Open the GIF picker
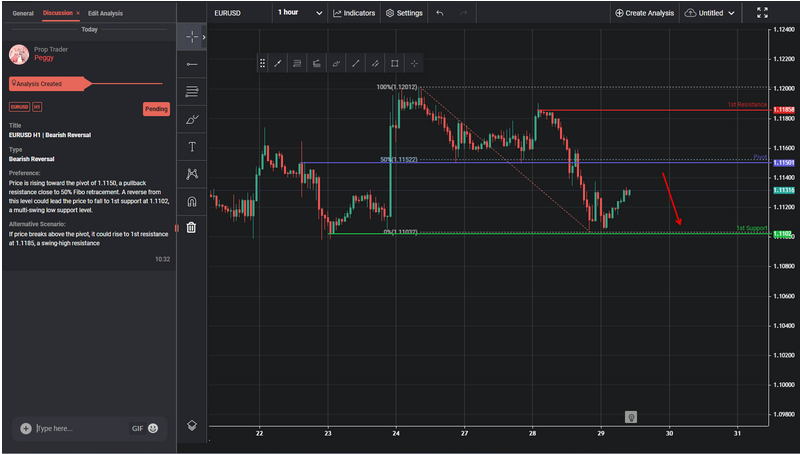This screenshot has height=454, width=800. point(138,428)
